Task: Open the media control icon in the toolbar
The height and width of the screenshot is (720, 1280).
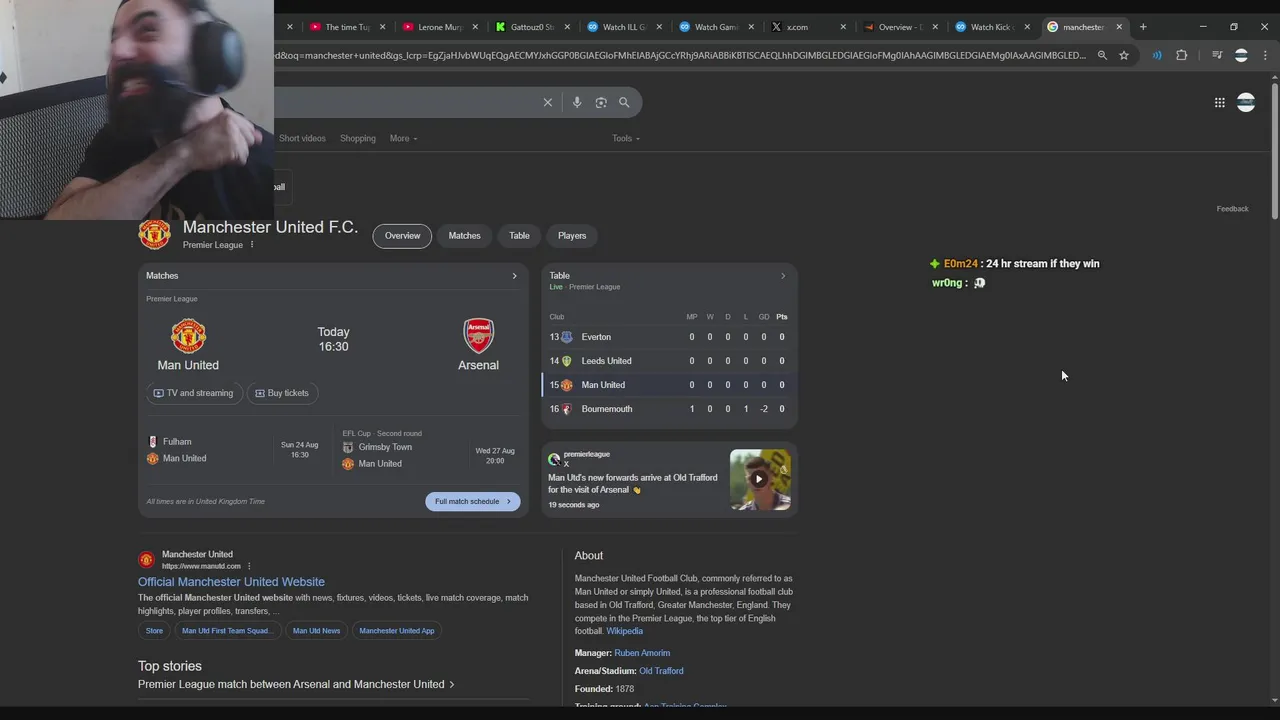Action: click(x=1217, y=55)
